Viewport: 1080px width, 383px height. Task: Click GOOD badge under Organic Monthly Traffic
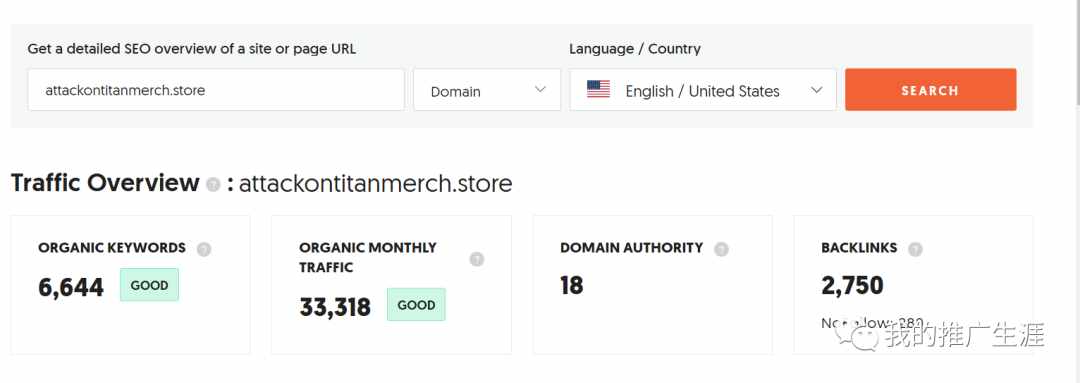(x=416, y=305)
